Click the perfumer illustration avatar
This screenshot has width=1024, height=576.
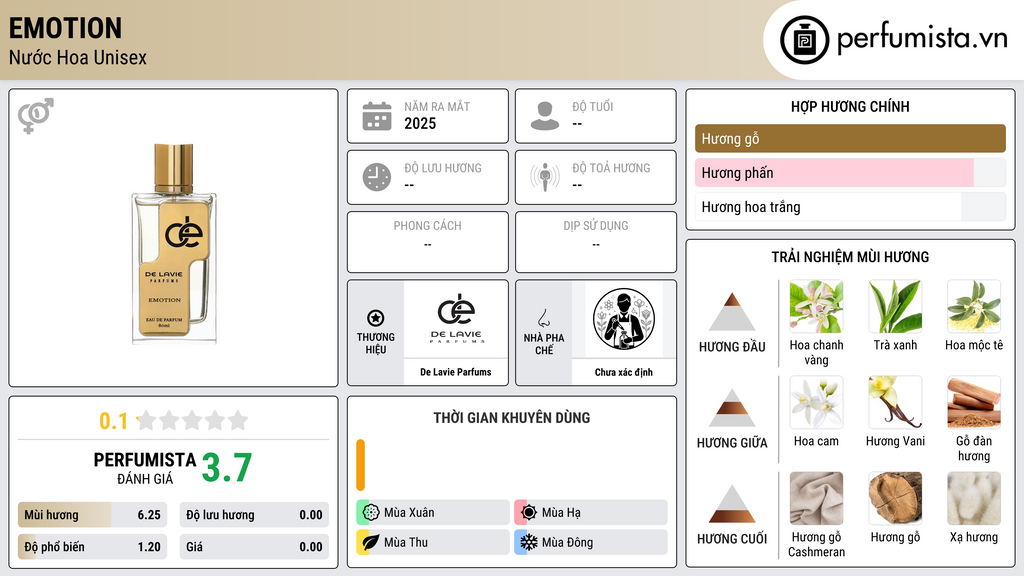point(624,319)
